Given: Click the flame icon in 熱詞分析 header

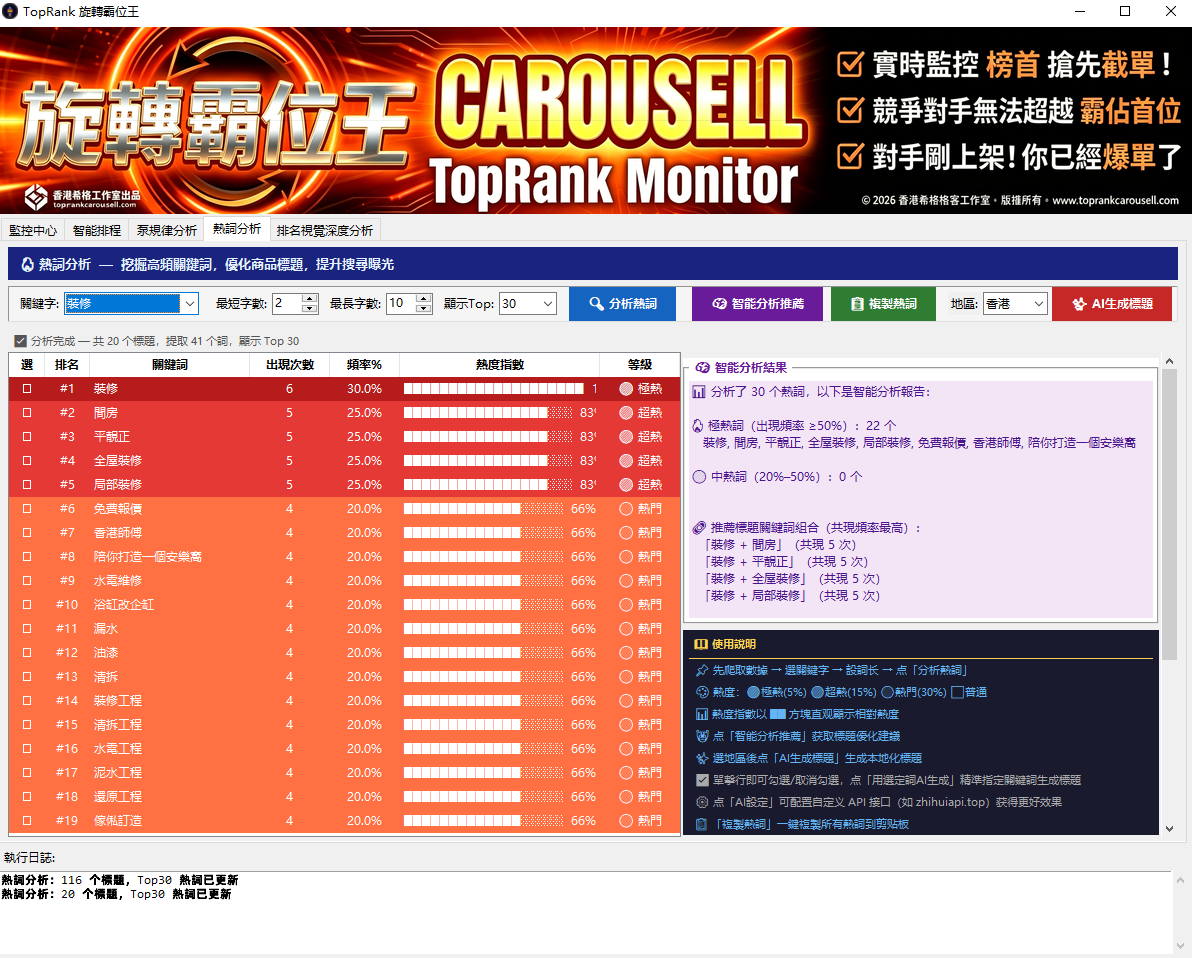Looking at the screenshot, I should coord(27,264).
